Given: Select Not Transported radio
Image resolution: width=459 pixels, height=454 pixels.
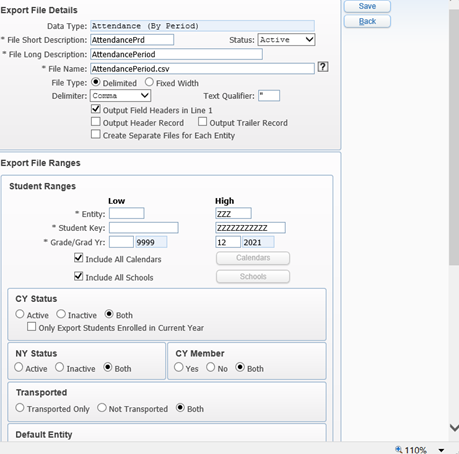Looking at the screenshot, I should tap(102, 407).
